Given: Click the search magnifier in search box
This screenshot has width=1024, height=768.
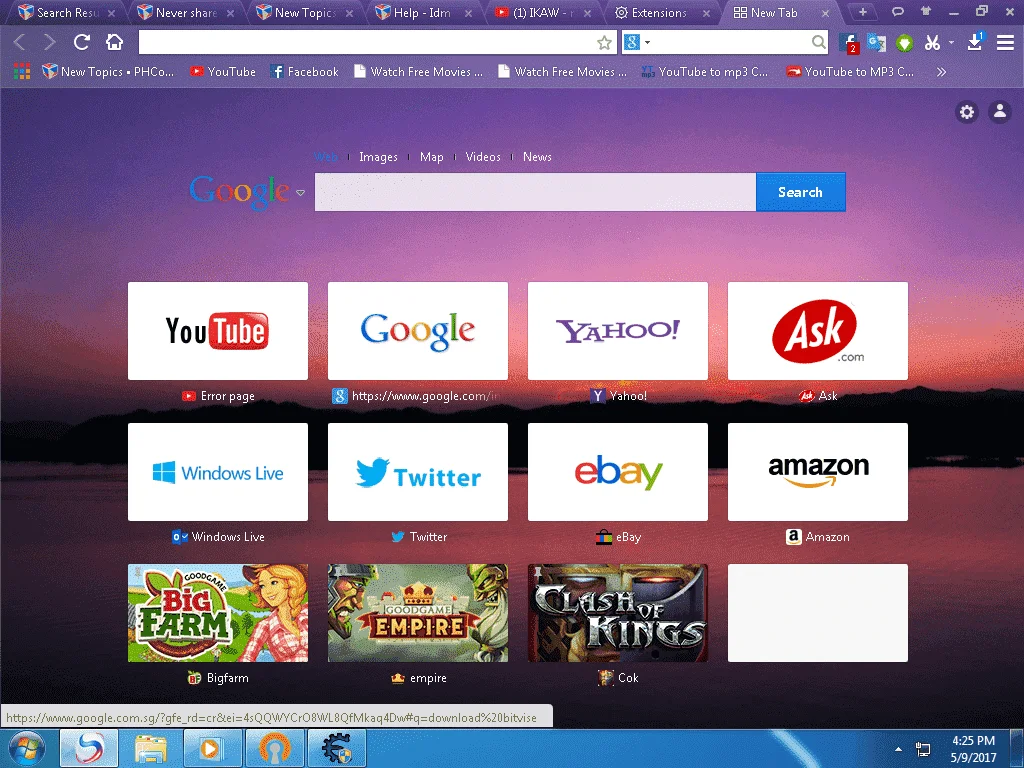Looking at the screenshot, I should coord(818,43).
